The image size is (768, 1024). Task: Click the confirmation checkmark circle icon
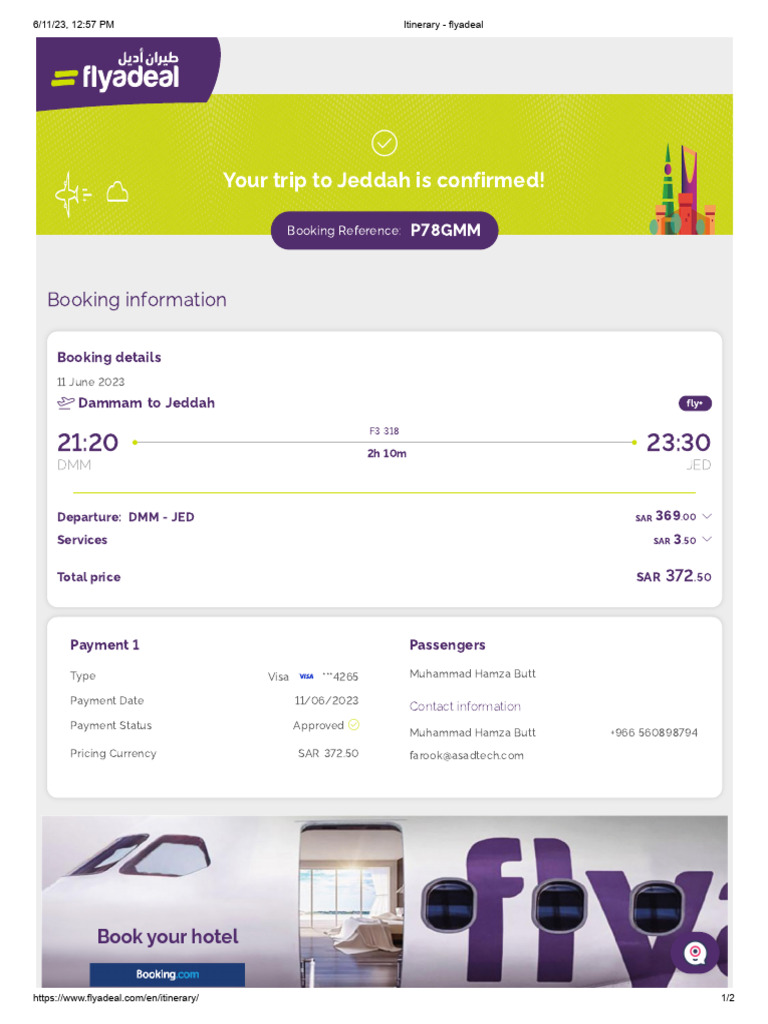[384, 143]
